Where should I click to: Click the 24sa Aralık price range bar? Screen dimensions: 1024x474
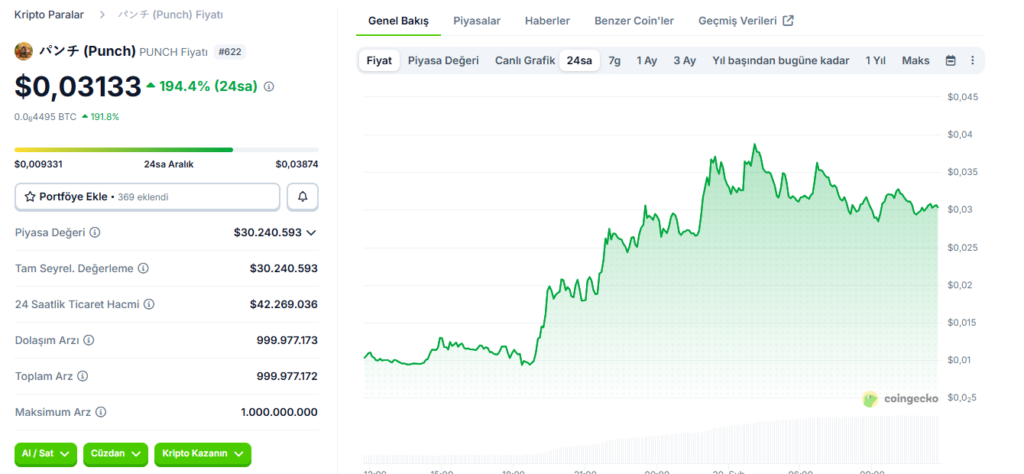tap(166, 150)
